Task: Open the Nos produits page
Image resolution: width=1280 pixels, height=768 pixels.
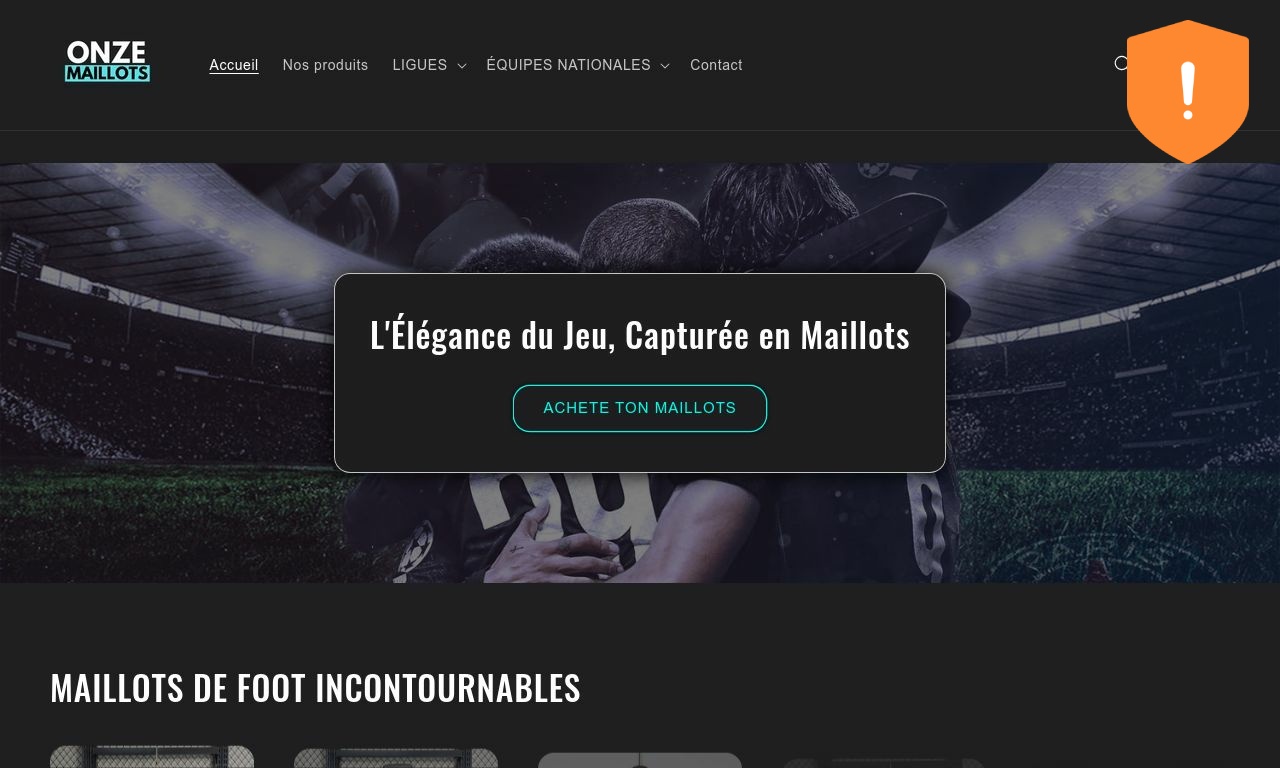Action: coord(325,65)
